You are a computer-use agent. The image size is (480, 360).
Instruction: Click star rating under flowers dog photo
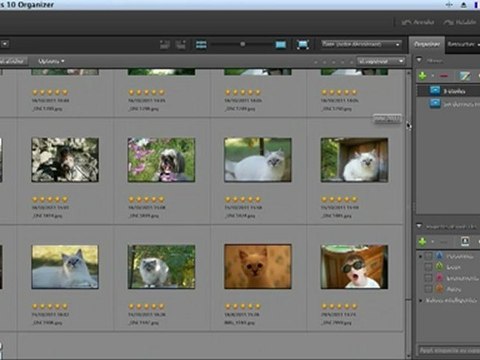coord(147,199)
